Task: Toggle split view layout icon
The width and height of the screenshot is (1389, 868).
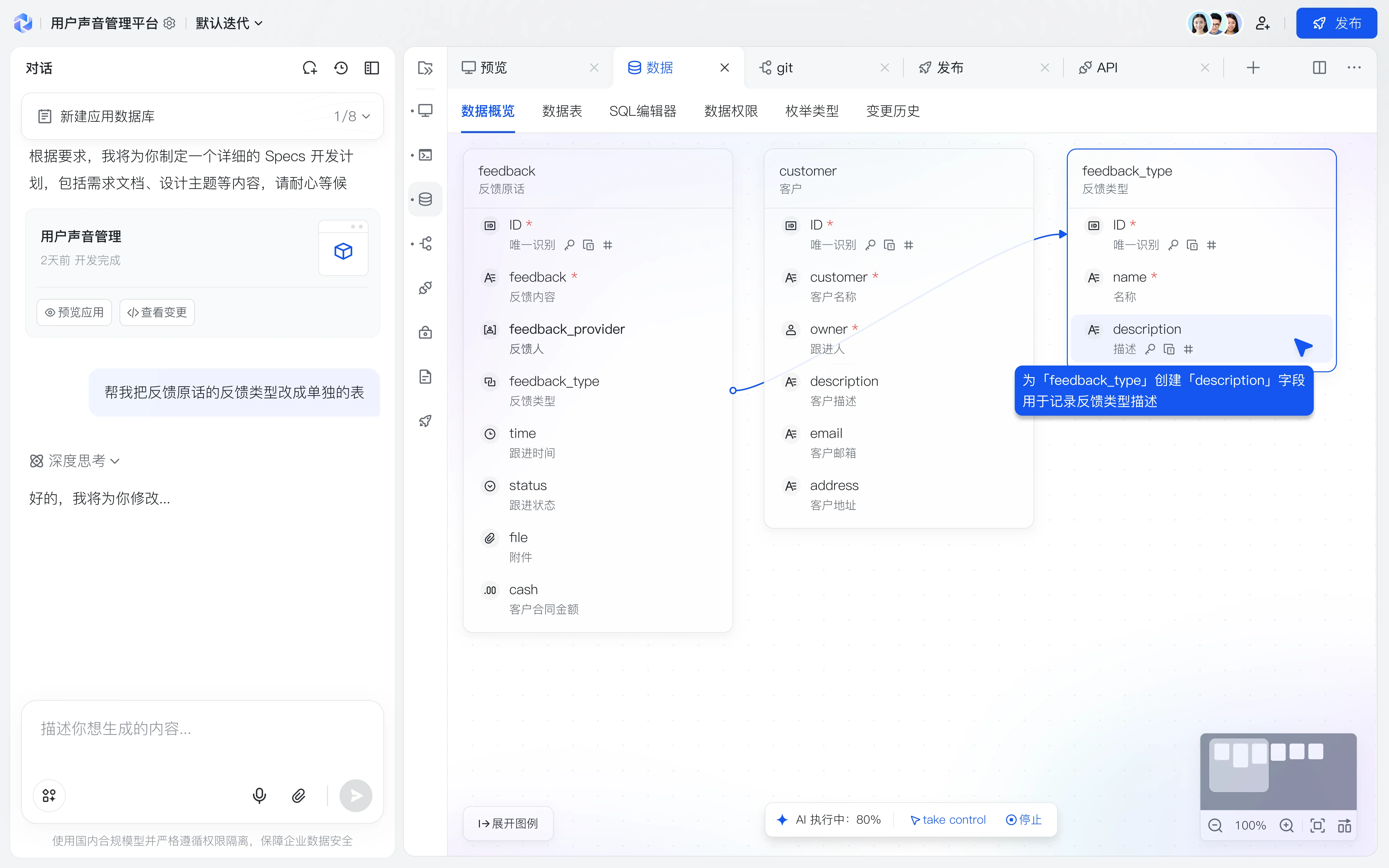Action: click(1320, 68)
